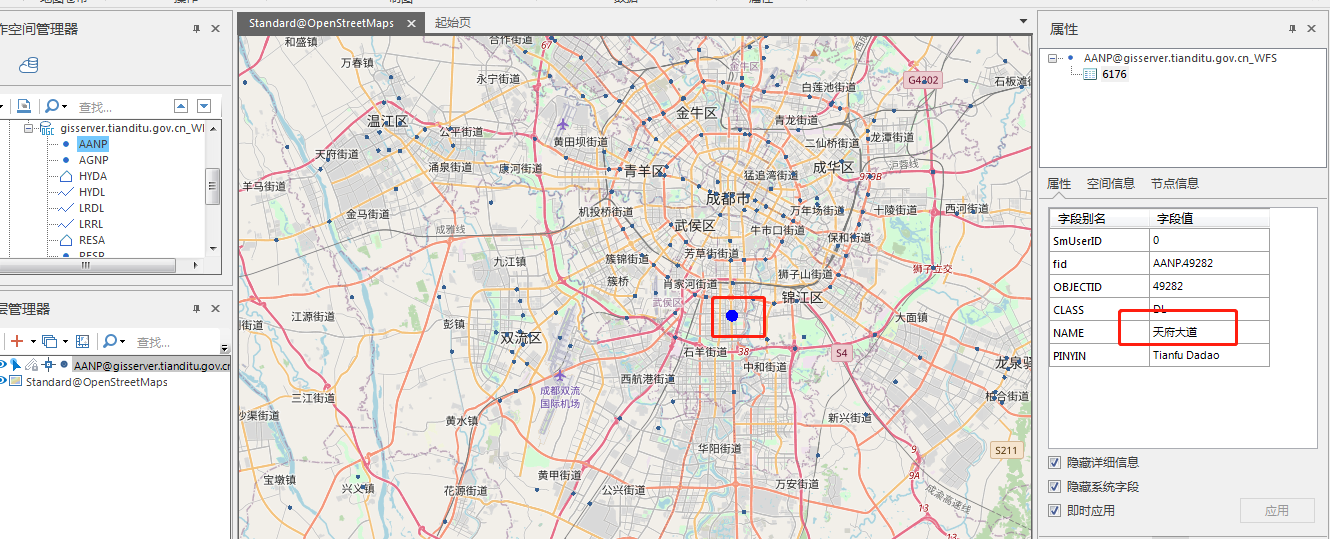
Task: Click the layer snapshot grid icon
Action: 83,341
